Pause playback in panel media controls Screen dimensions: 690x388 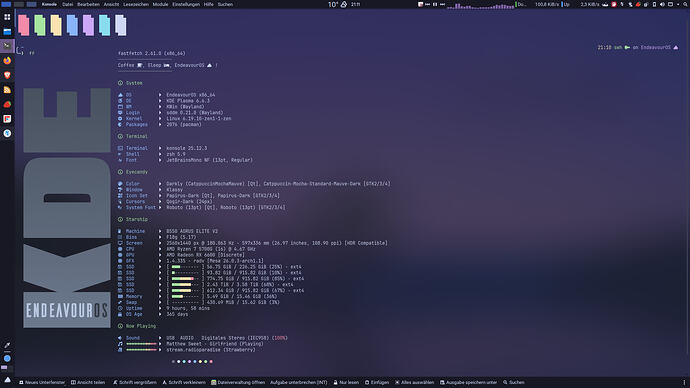435,4
